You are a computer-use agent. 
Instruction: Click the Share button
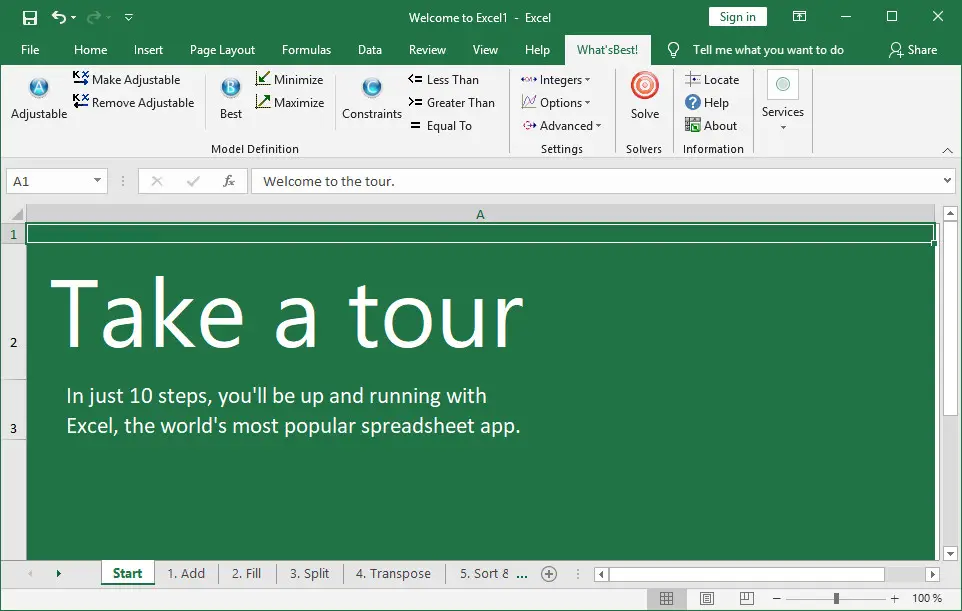point(913,50)
